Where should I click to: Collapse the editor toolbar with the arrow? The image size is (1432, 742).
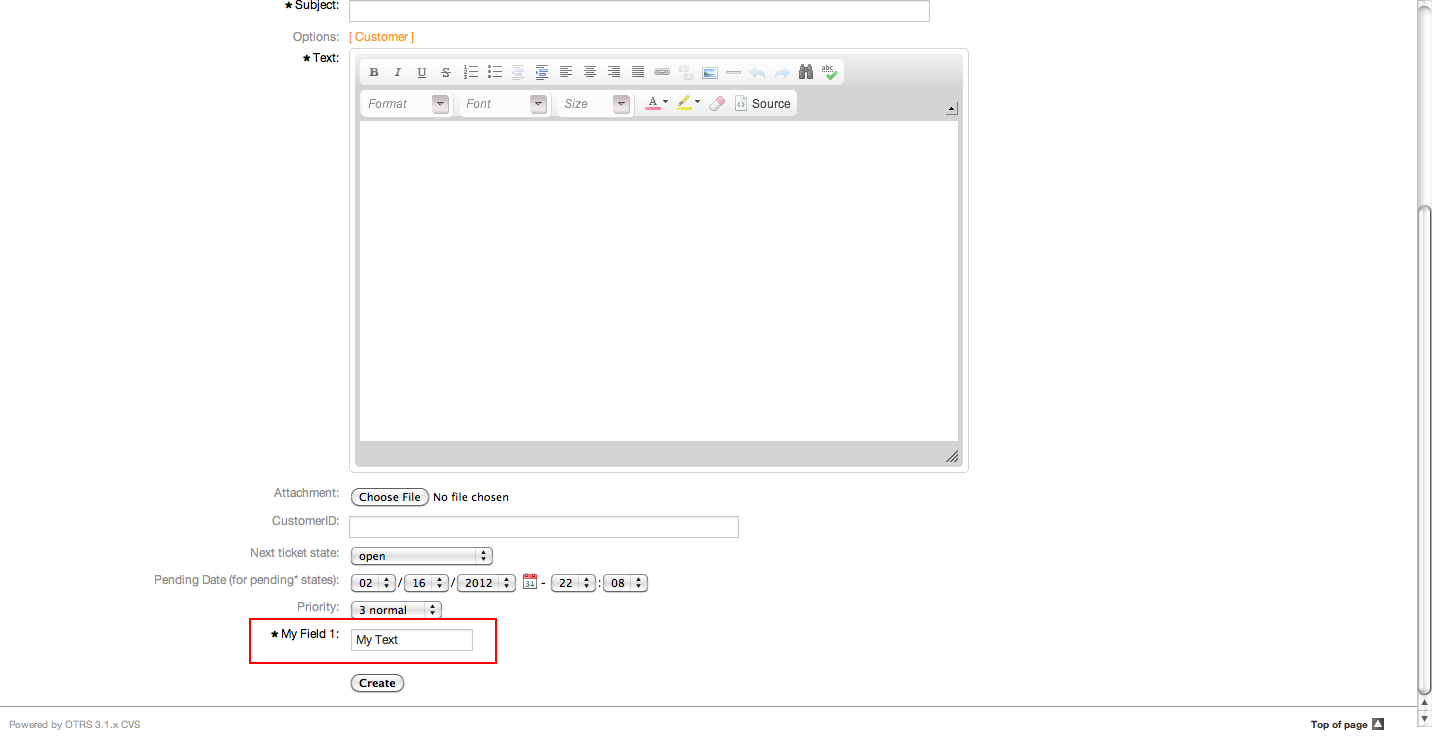click(x=951, y=109)
